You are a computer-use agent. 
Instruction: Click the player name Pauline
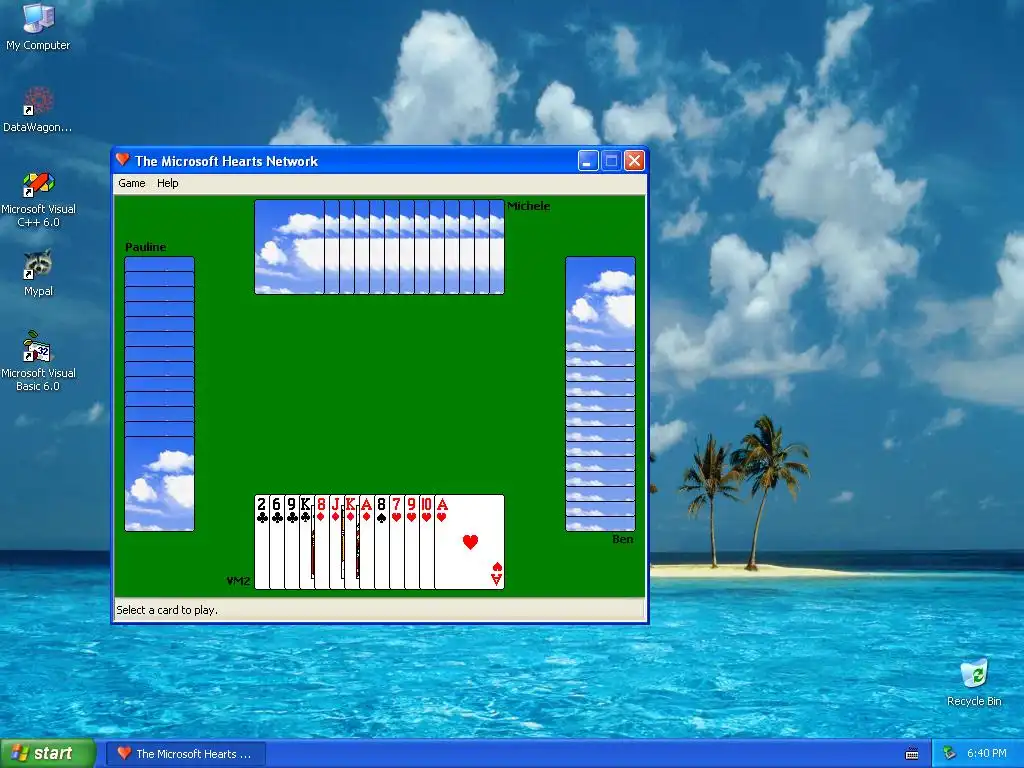[146, 247]
